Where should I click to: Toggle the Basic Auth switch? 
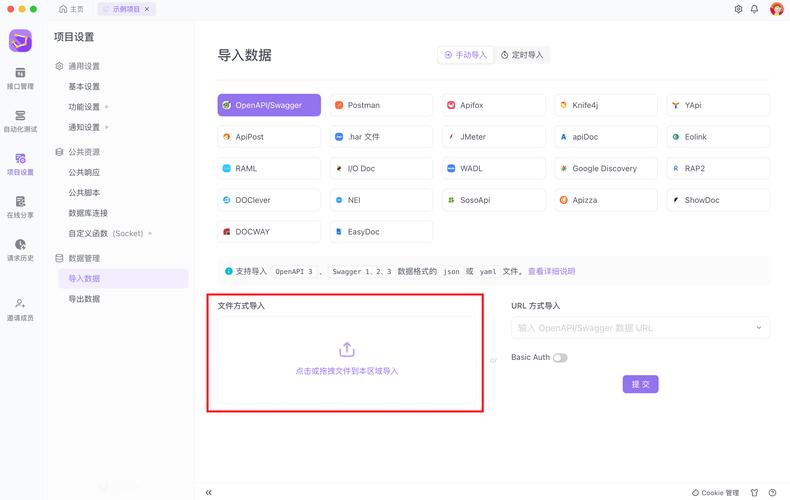(x=560, y=357)
